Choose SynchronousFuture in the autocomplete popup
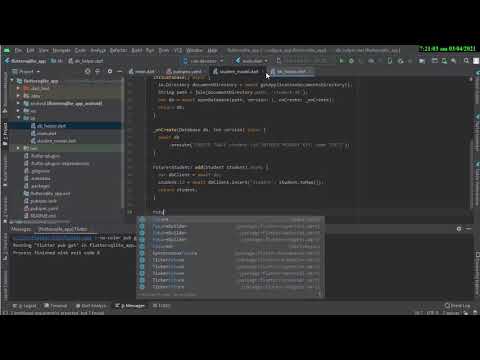This screenshot has height=360, width=480. (x=230, y=253)
